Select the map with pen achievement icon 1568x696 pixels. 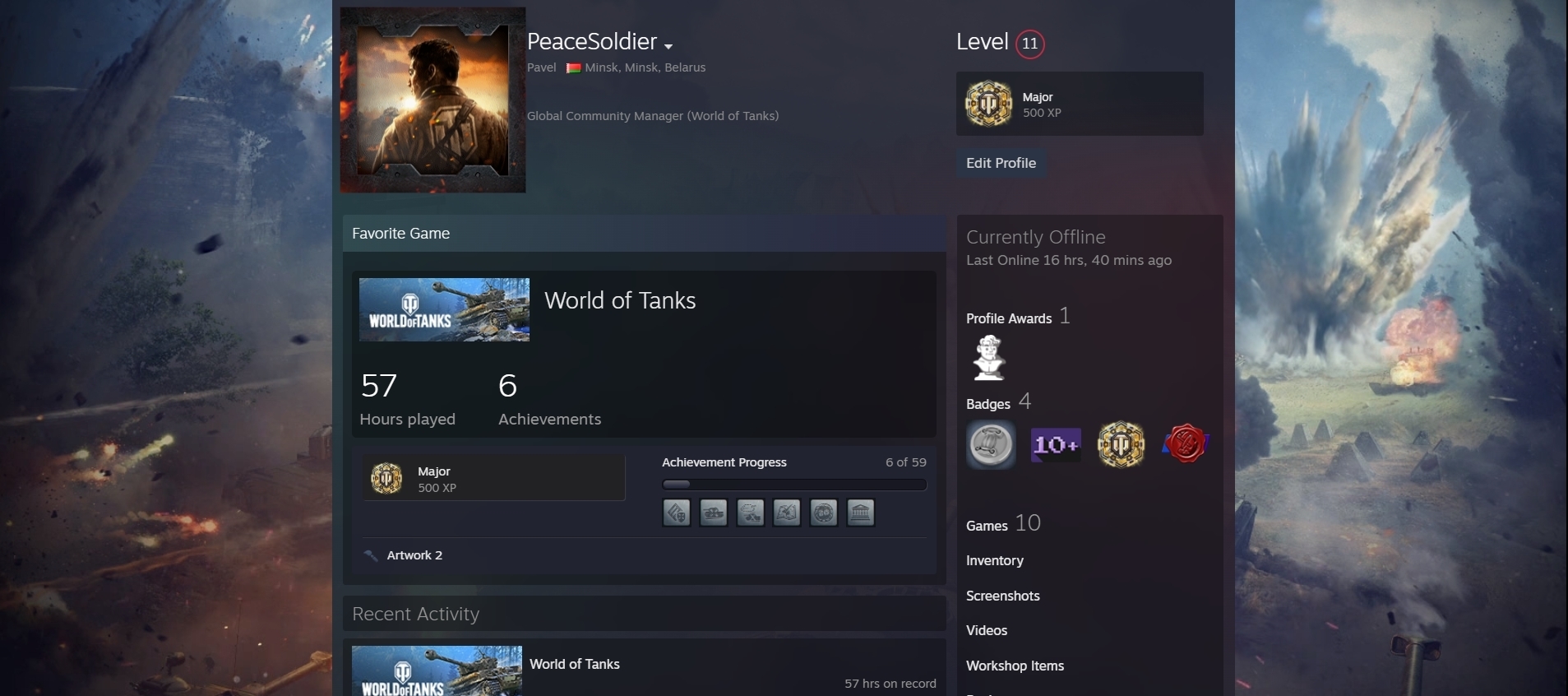click(787, 513)
